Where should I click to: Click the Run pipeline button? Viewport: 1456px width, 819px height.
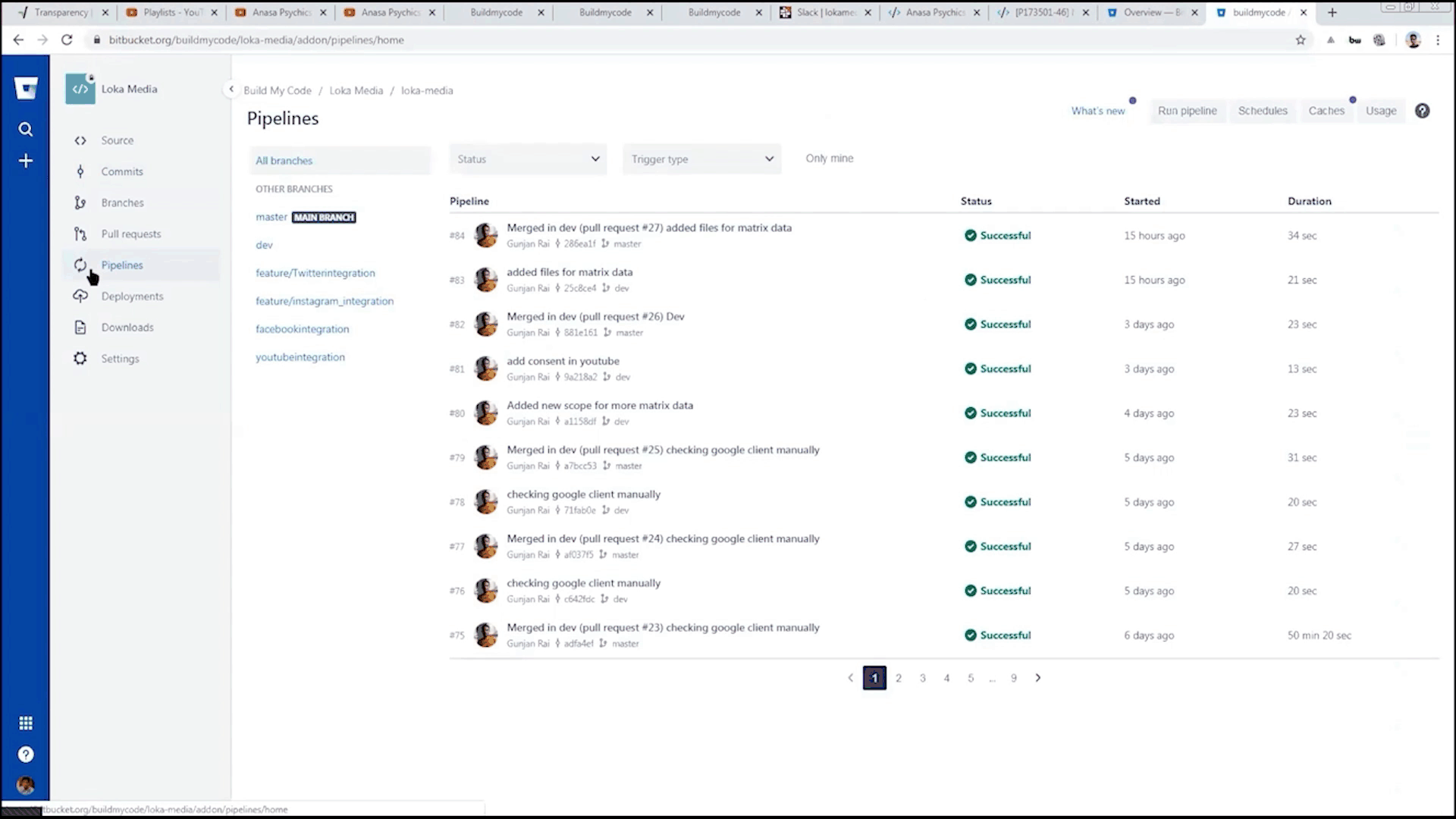(x=1187, y=111)
